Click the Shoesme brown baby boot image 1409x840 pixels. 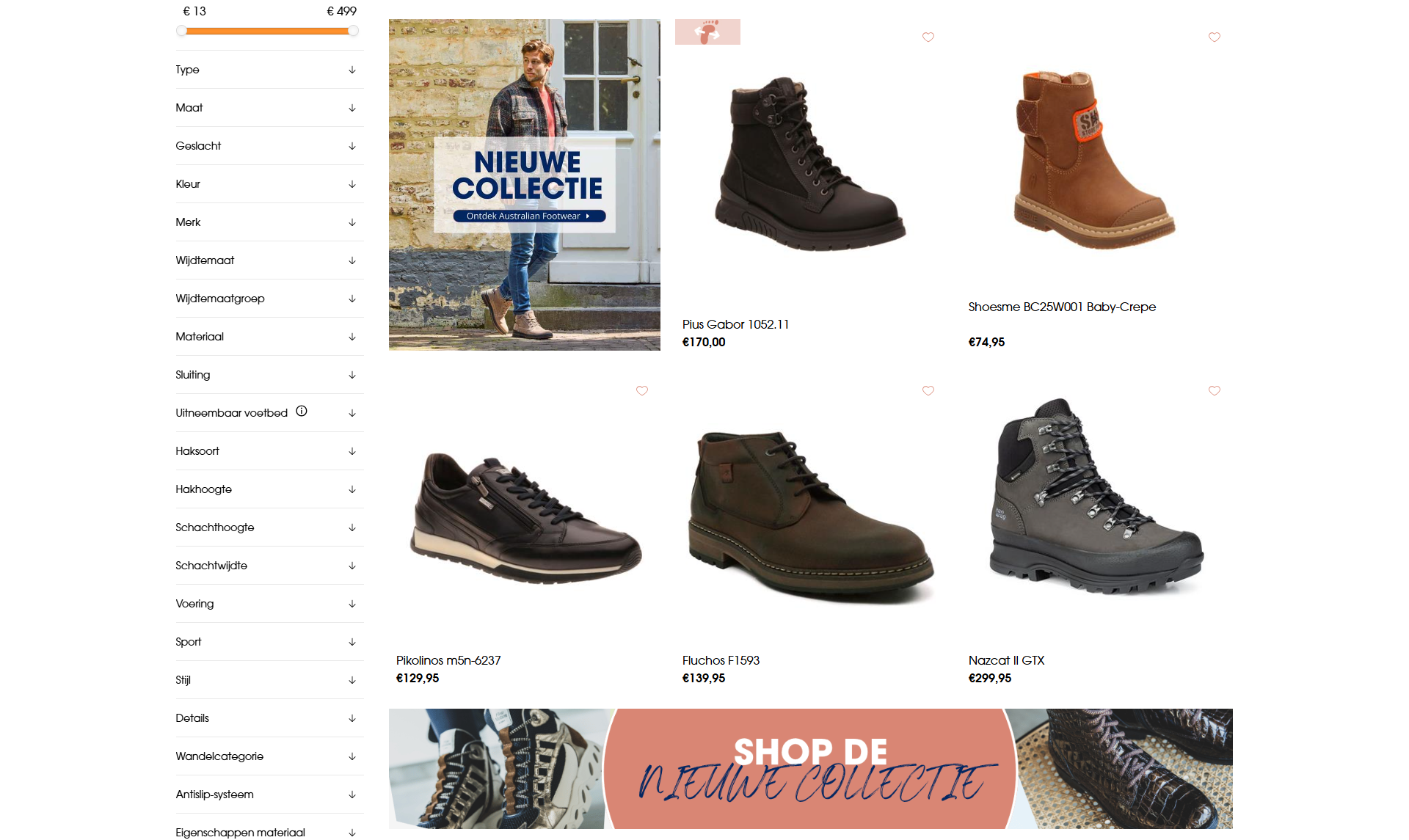pyautogui.click(x=1093, y=160)
